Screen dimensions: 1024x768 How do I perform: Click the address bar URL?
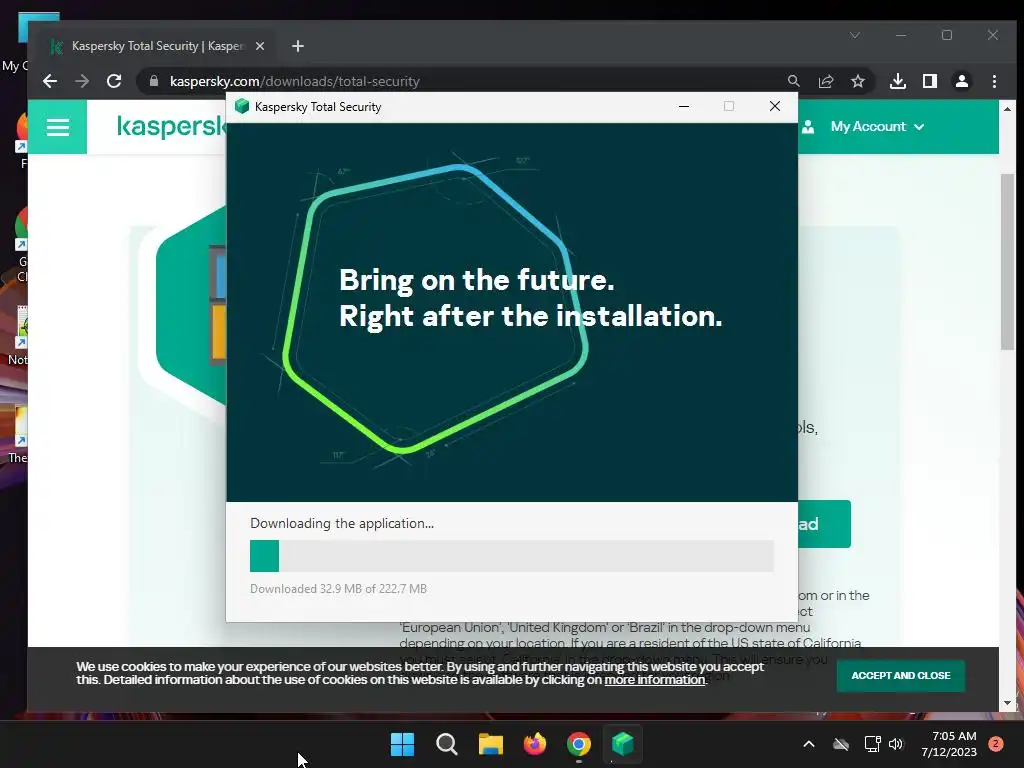[x=295, y=81]
